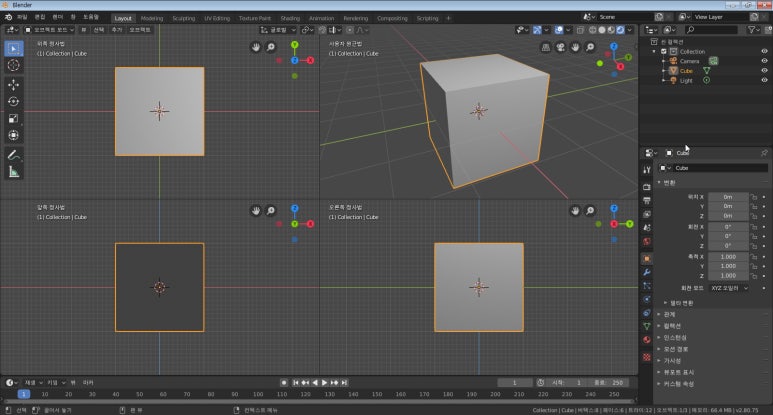This screenshot has width=773, height=415.
Task: Open the Particles properties tab
Action: (647, 286)
